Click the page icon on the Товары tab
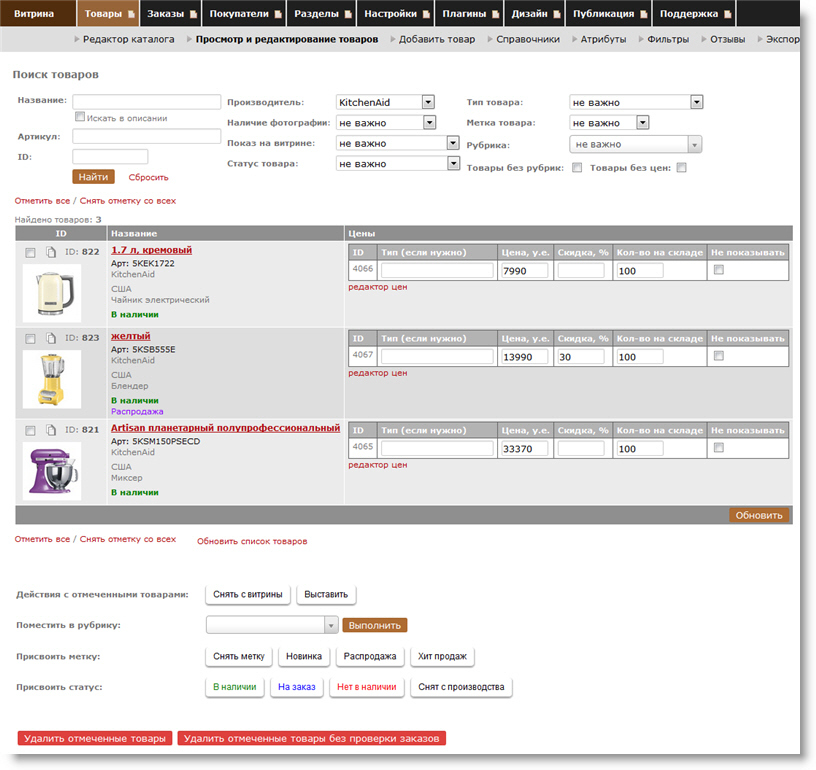816x770 pixels. pos(131,14)
